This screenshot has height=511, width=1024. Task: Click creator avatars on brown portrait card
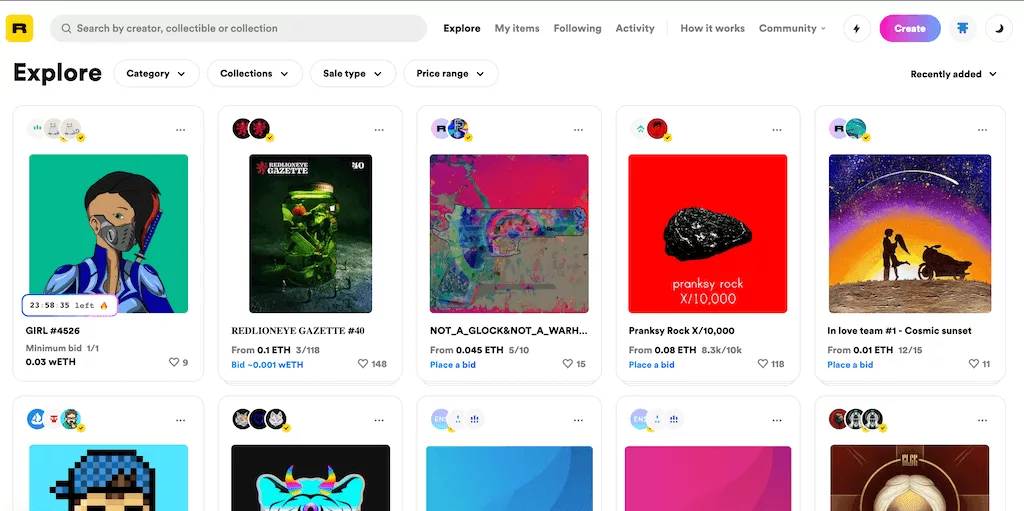click(x=857, y=420)
